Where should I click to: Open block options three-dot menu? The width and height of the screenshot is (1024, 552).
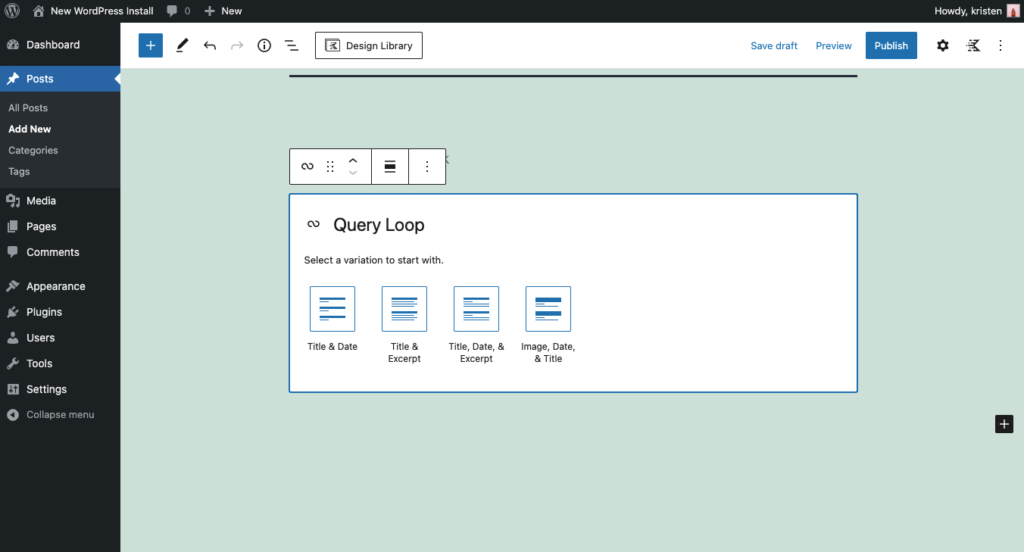tap(427, 167)
